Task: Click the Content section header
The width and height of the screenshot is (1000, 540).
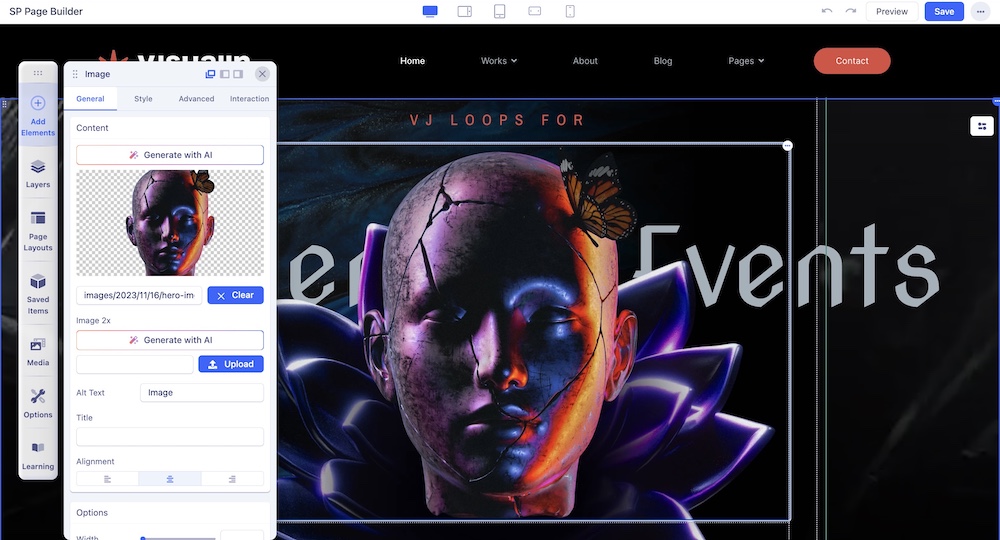Action: pos(92,128)
